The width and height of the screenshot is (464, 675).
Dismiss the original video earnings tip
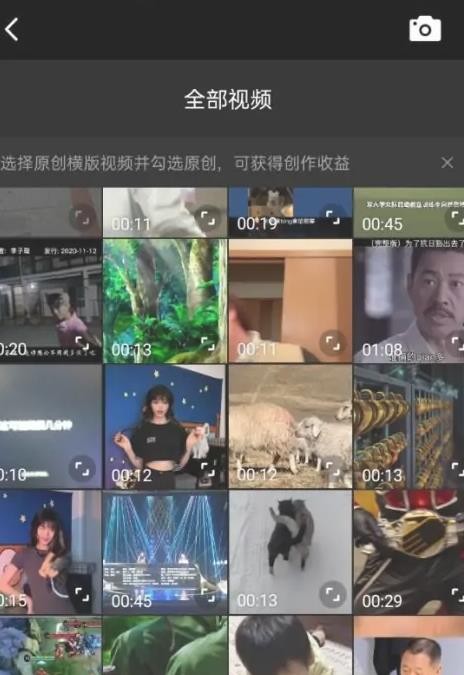[x=447, y=162]
